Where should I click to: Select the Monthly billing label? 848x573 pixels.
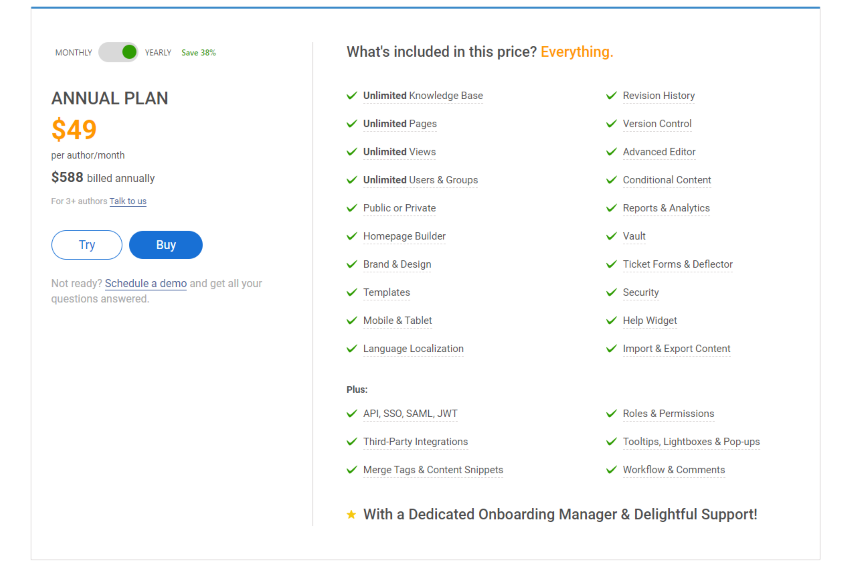(73, 53)
